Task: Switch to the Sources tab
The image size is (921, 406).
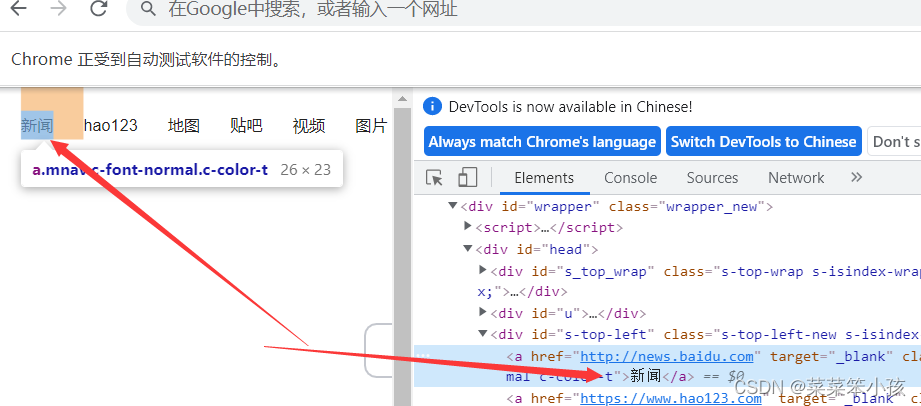Action: pyautogui.click(x=712, y=177)
